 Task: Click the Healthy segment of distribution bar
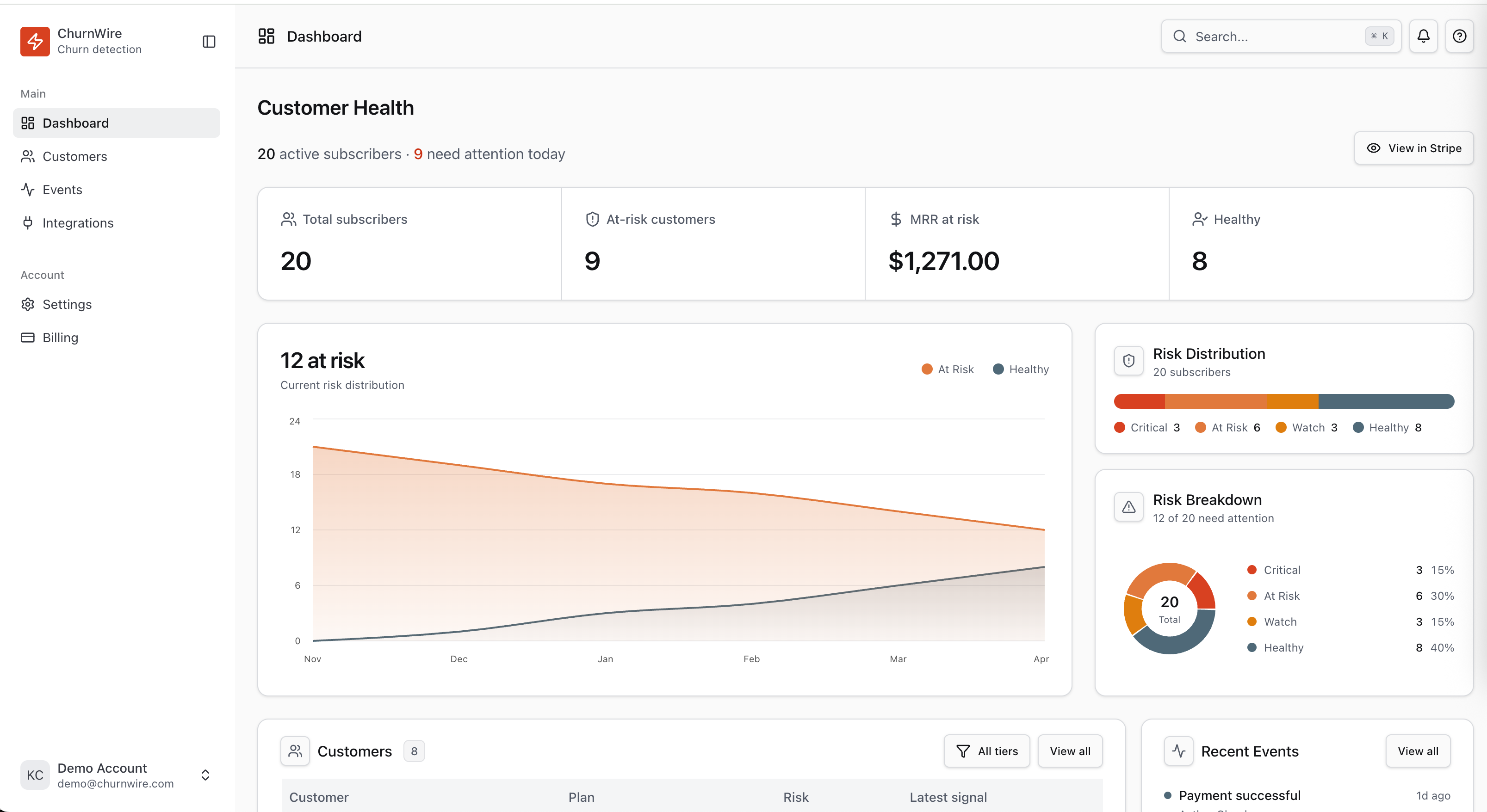(1385, 401)
